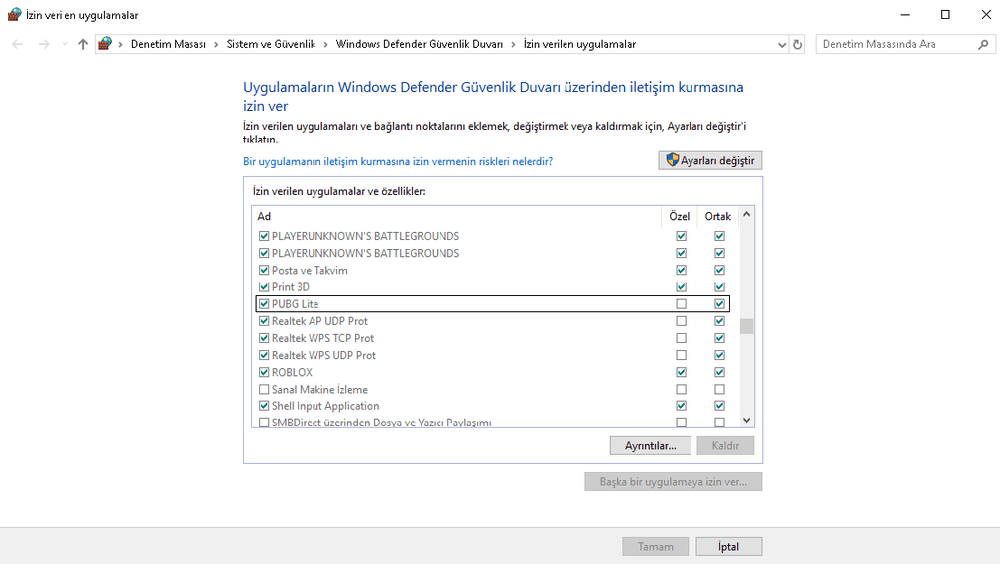Image resolution: width=1000 pixels, height=564 pixels.
Task: Enable PUBG Lite Özel checkbox
Action: pyautogui.click(x=681, y=304)
